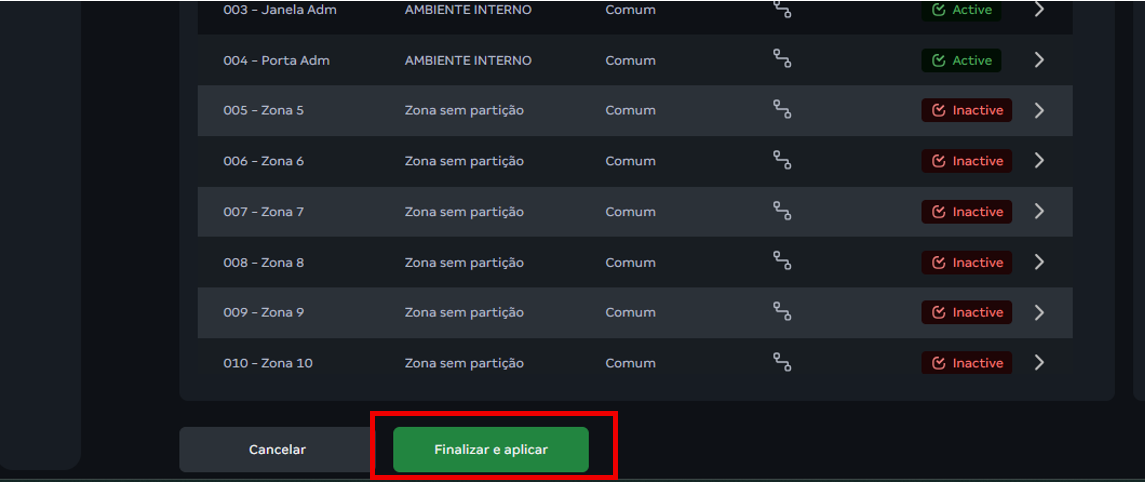Click Finalizar e aplicar
1145x482 pixels.
pyautogui.click(x=490, y=450)
